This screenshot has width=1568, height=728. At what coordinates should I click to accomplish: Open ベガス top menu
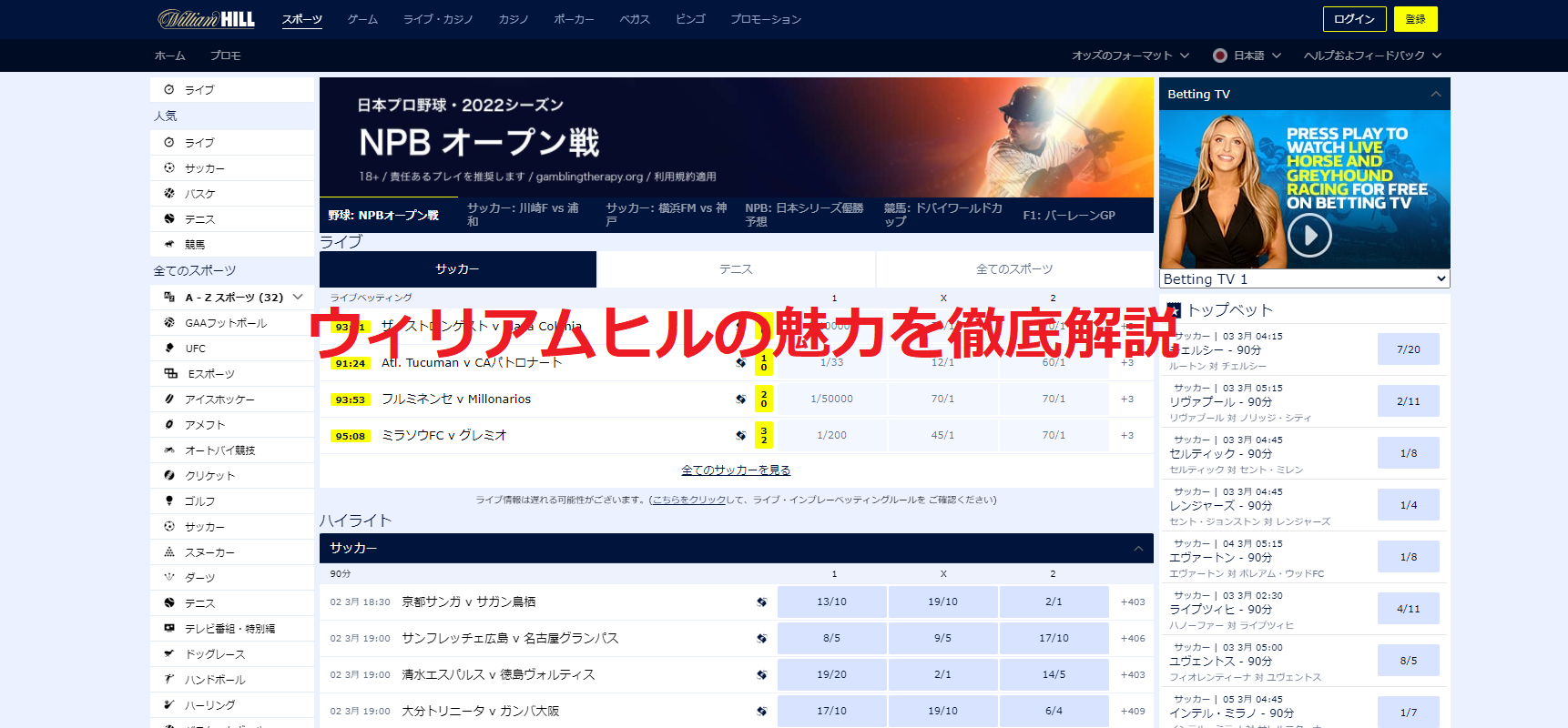pyautogui.click(x=635, y=19)
